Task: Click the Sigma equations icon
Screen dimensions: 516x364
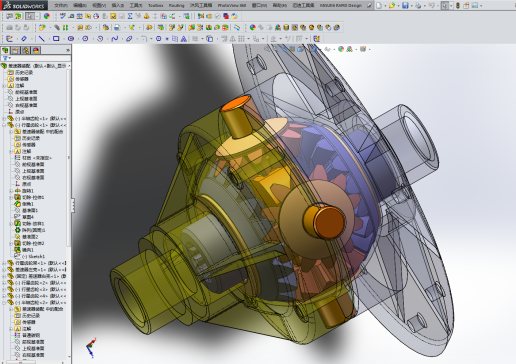Action: click(130, 16)
